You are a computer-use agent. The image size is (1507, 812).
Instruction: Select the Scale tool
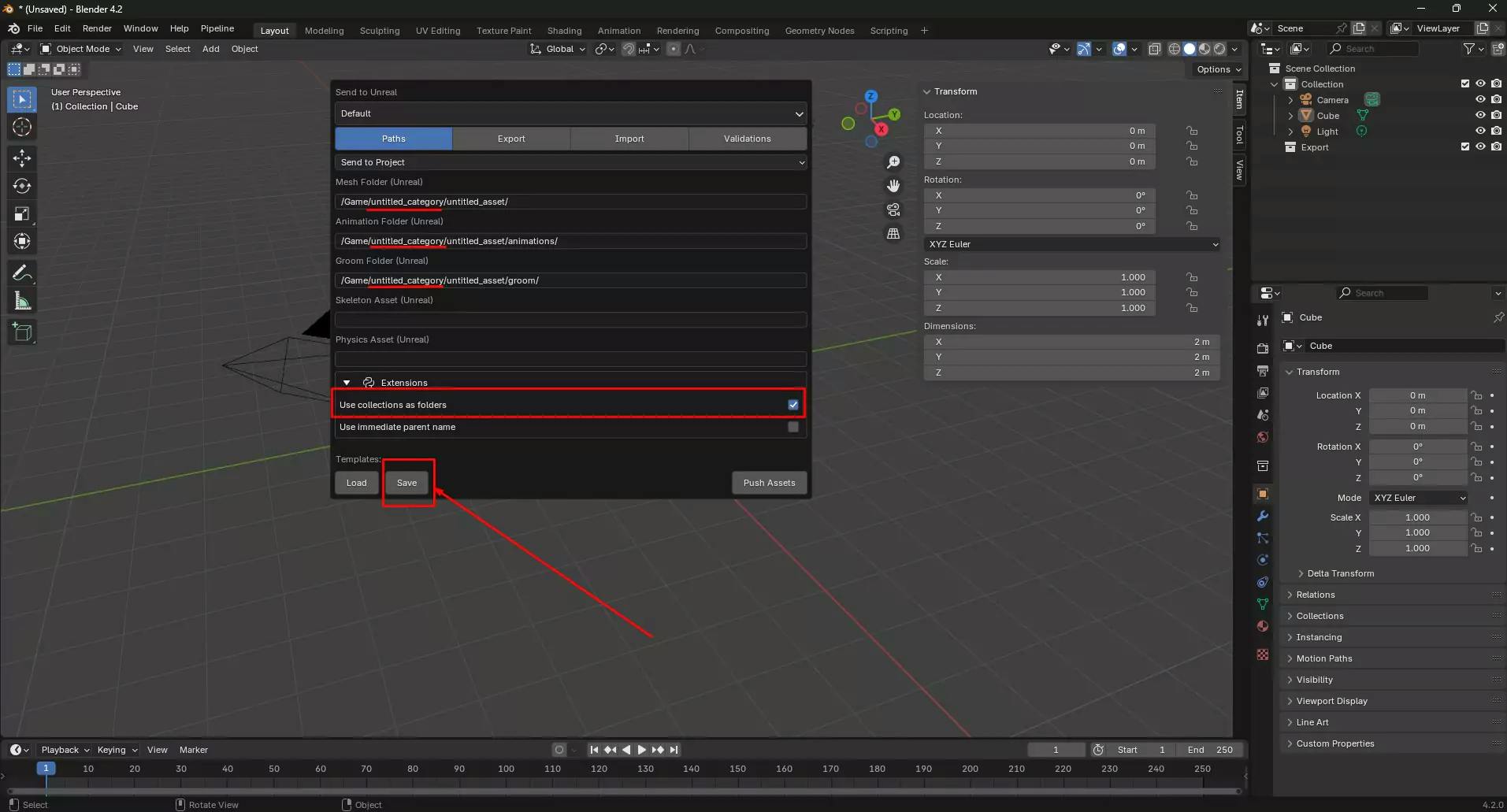22,213
